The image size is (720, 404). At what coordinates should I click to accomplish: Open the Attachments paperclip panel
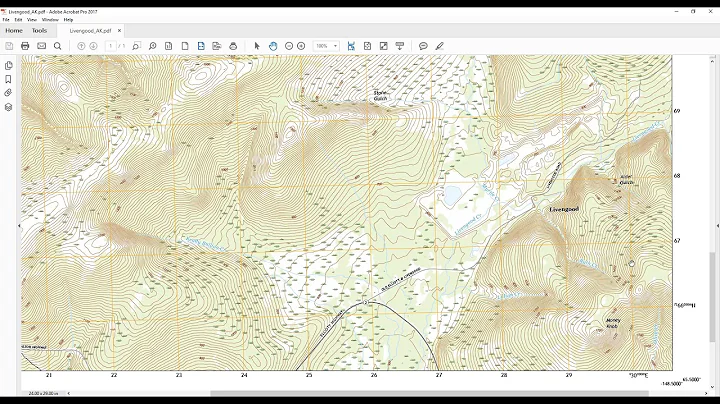pyautogui.click(x=8, y=93)
